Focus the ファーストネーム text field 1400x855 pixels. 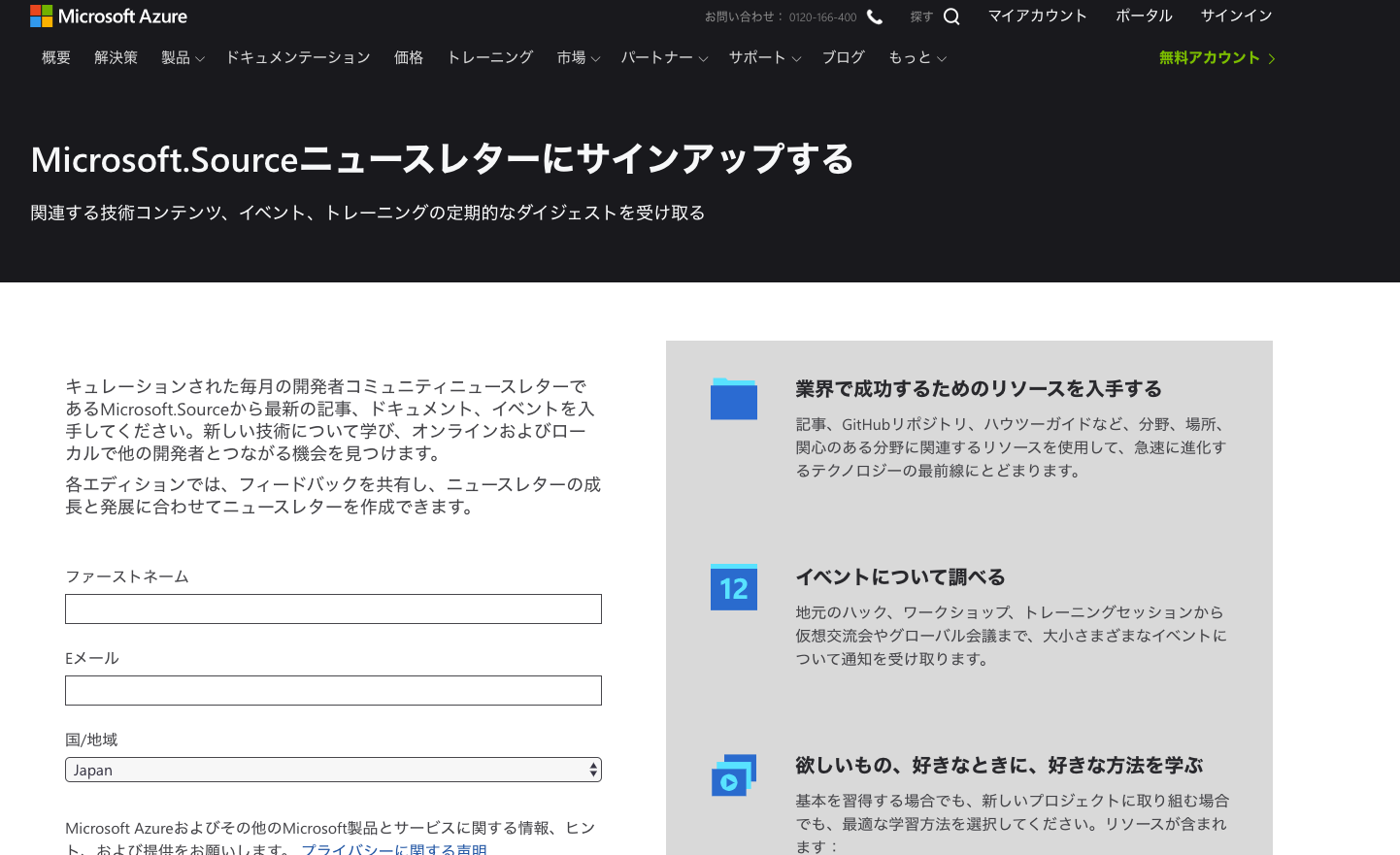[x=333, y=609]
